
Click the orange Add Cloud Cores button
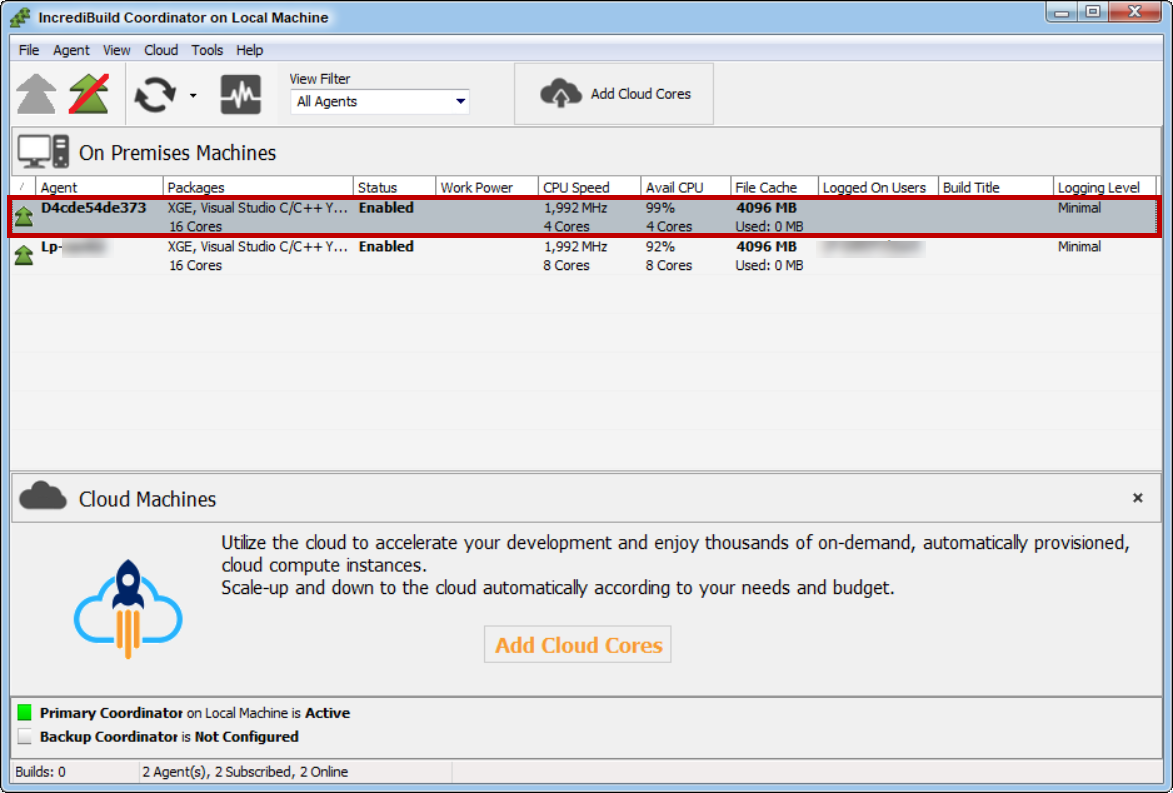[578, 645]
